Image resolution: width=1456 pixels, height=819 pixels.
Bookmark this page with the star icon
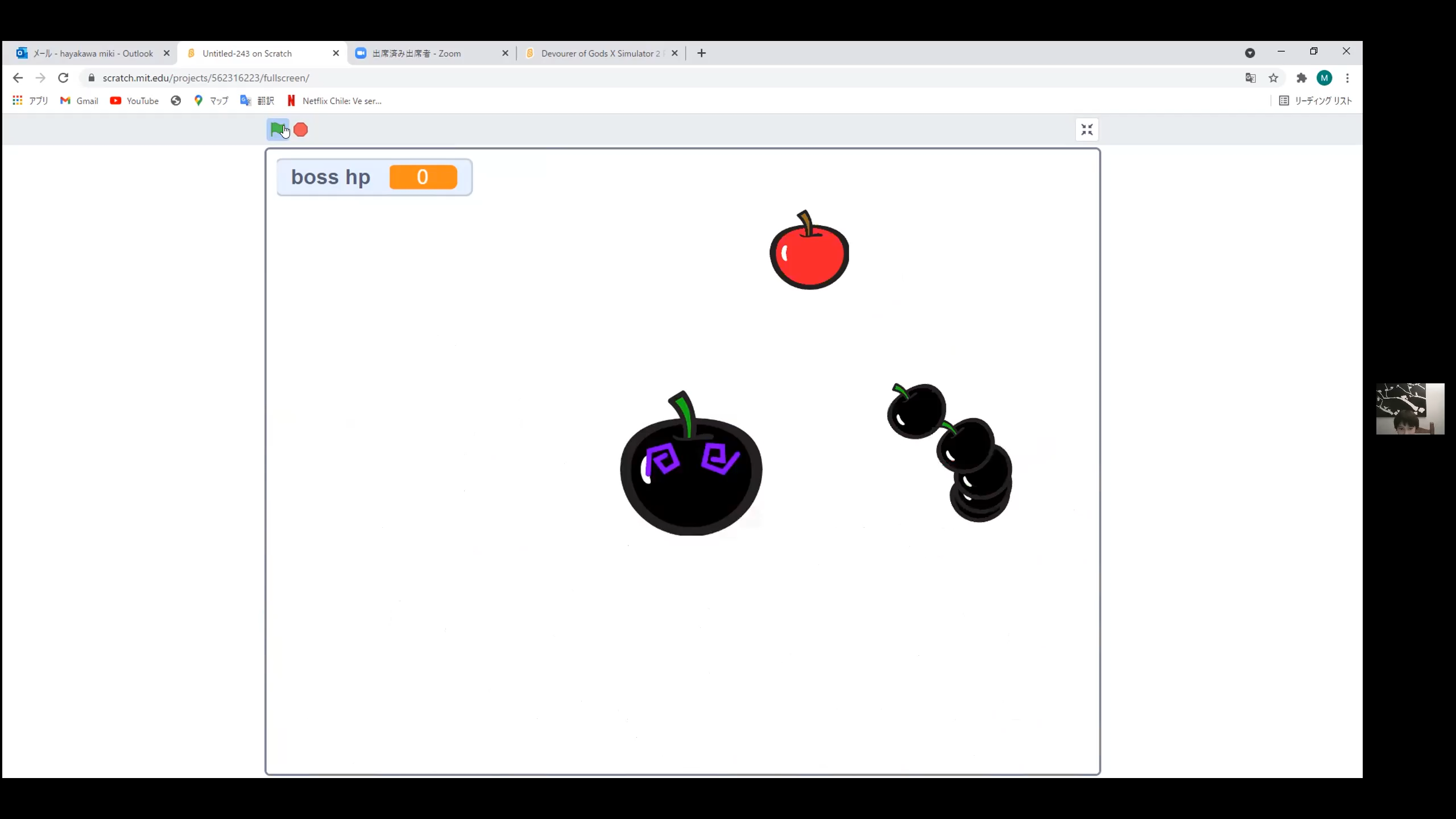(1273, 78)
